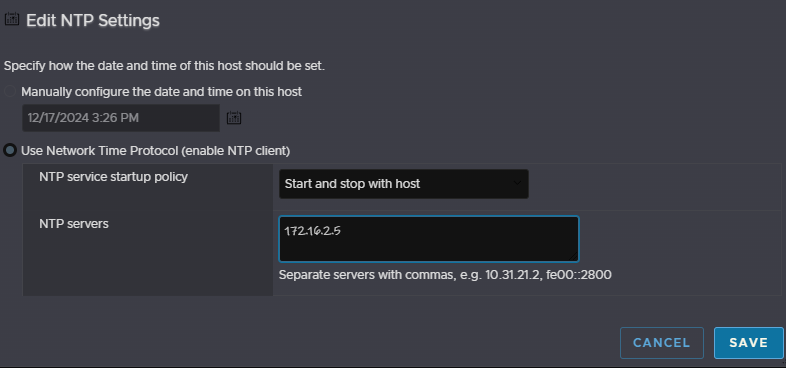Click the 'NTP service startup policy' label
The width and height of the screenshot is (786, 368).
[113, 177]
